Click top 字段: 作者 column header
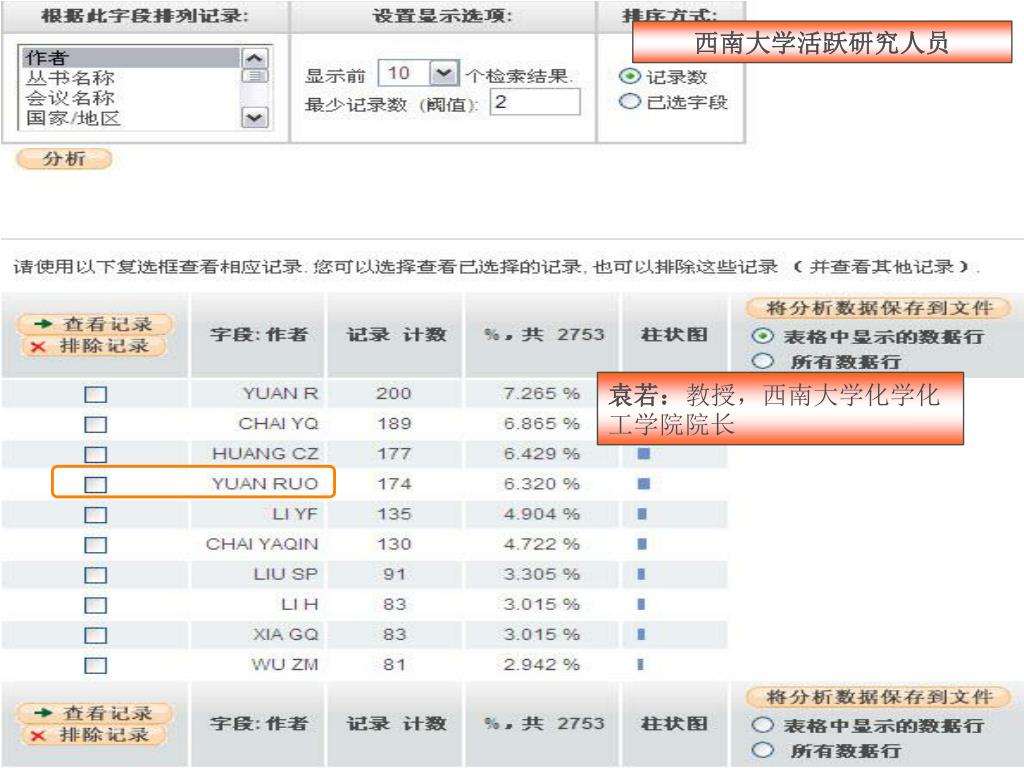Image resolution: width=1024 pixels, height=768 pixels. pyautogui.click(x=258, y=334)
